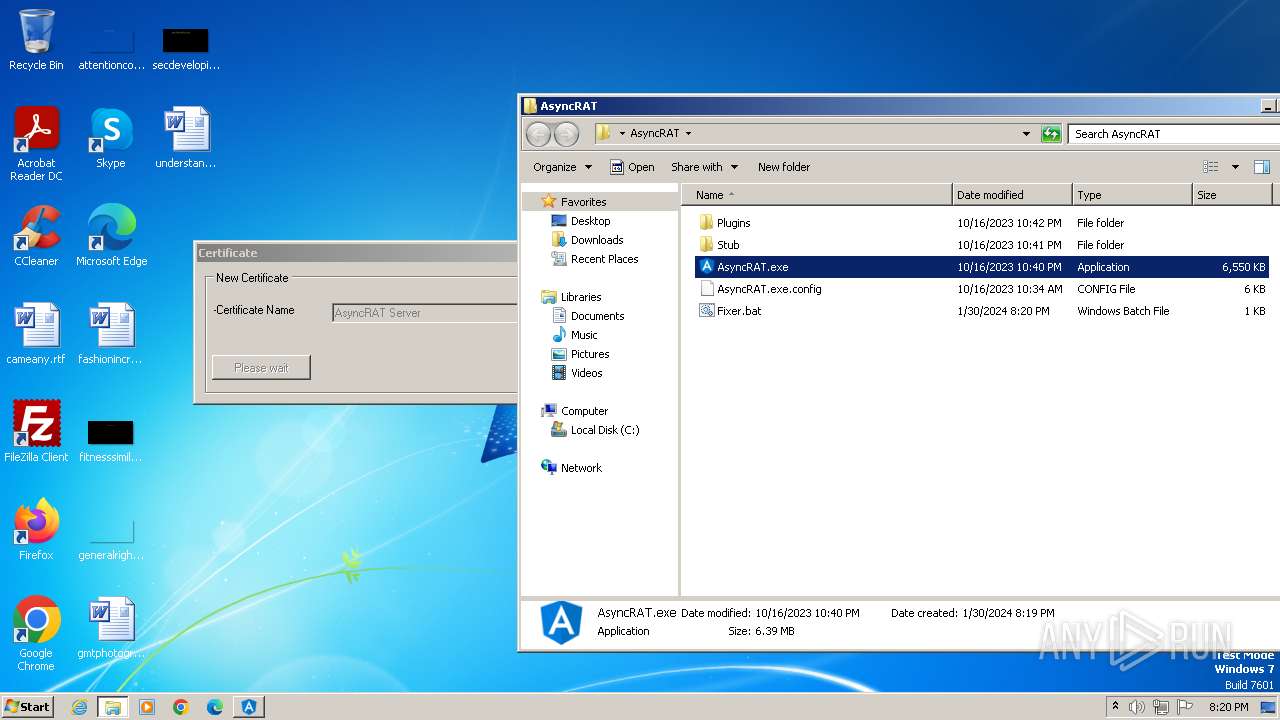
Task: Expand the AsyncRAT breadcrumb arrow
Action: pyautogui.click(x=688, y=134)
